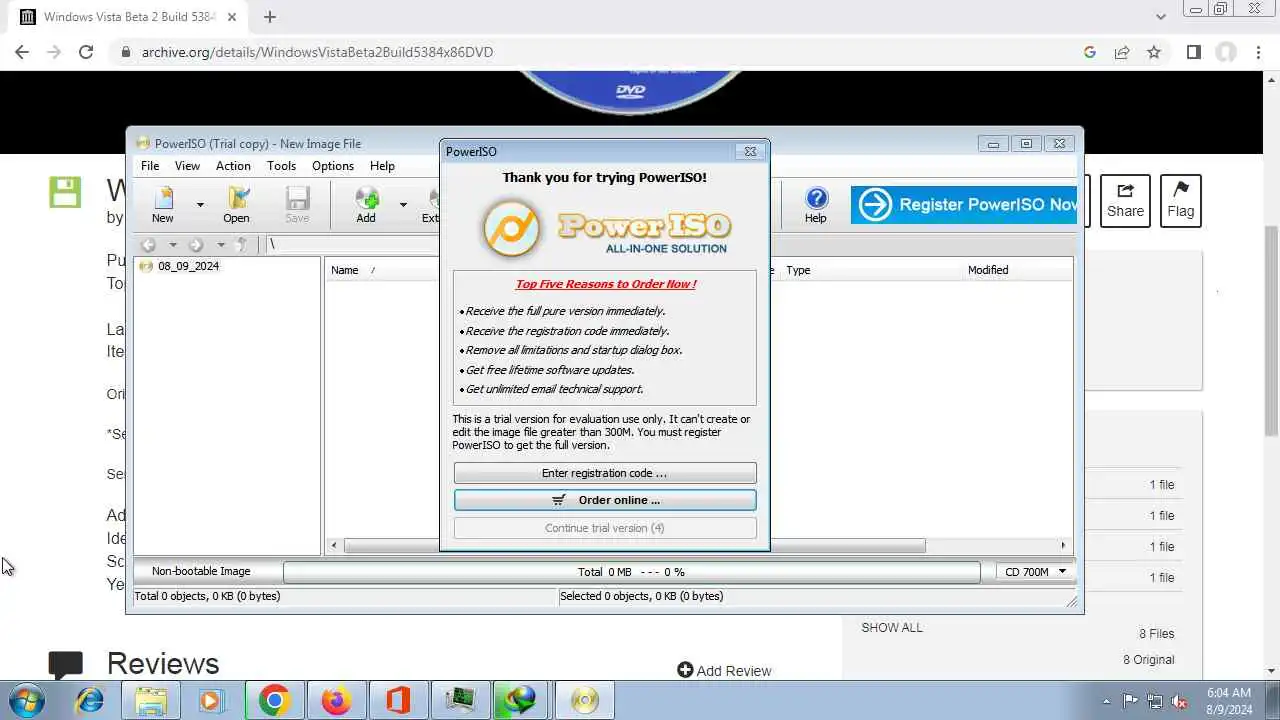Screen dimensions: 1280x720
Task: Click the Total capacity progress bar
Action: pyautogui.click(x=631, y=572)
